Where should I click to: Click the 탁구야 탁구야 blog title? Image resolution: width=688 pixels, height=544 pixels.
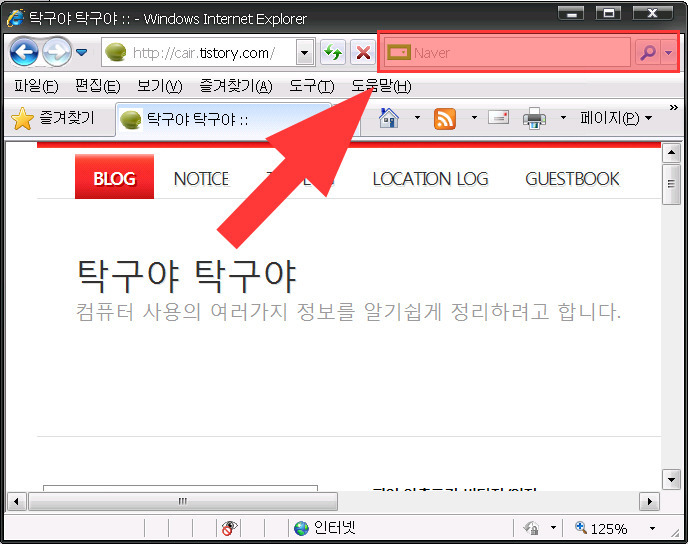[x=186, y=276]
